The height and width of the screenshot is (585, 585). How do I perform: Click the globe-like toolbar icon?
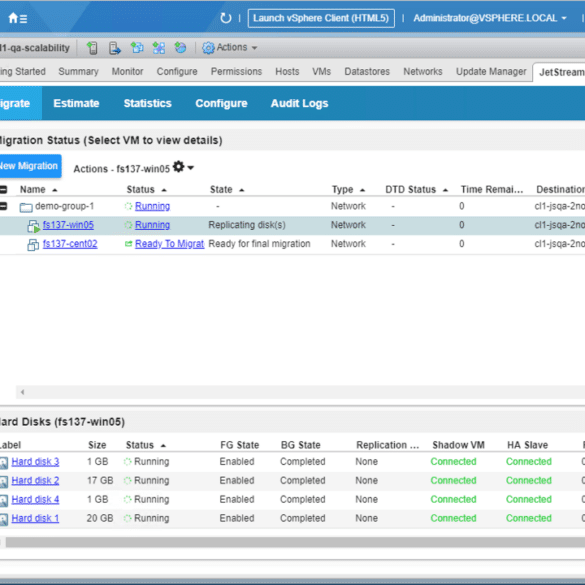[x=181, y=47]
